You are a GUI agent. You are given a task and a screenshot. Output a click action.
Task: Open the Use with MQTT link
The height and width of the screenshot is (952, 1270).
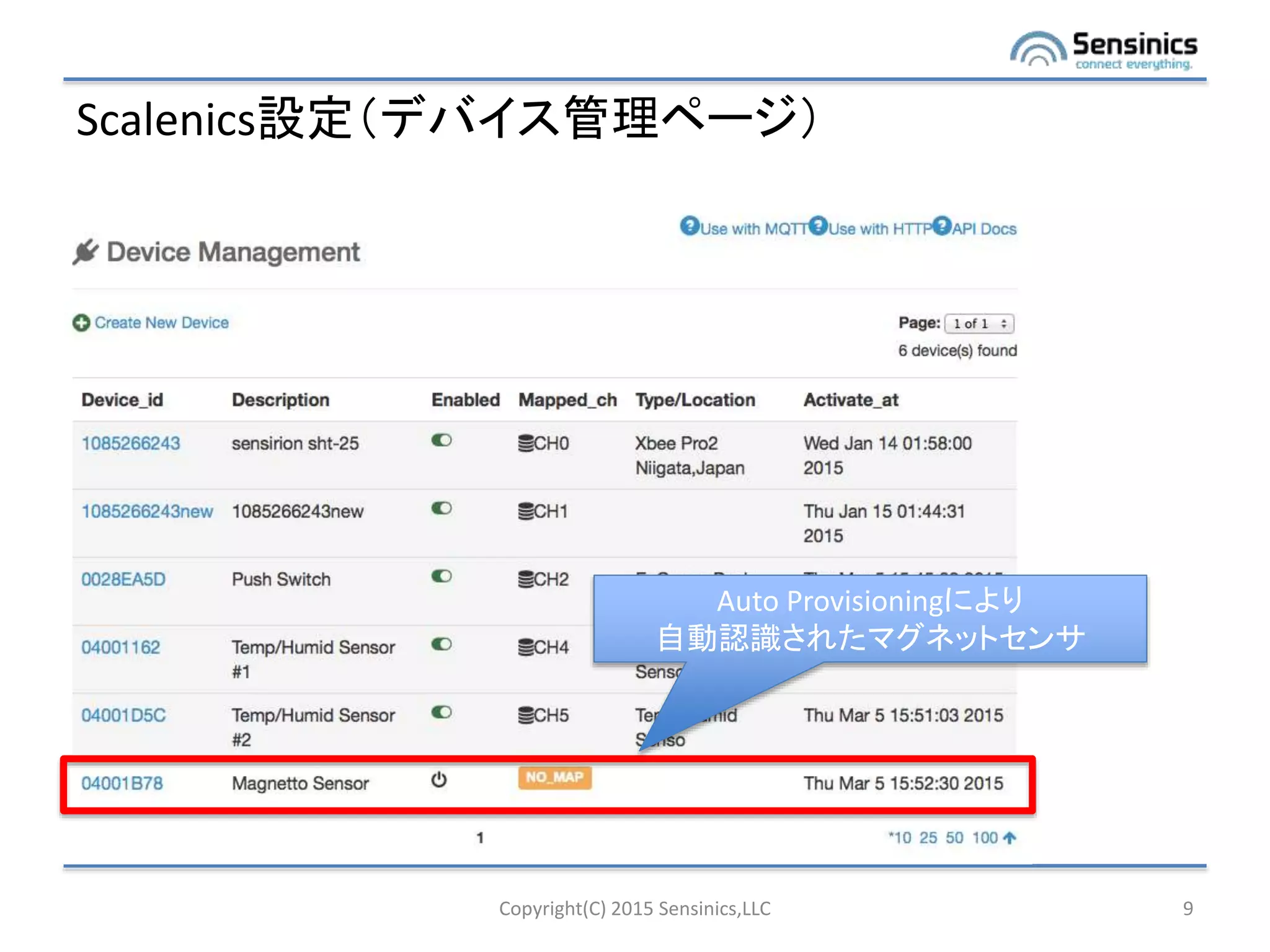pyautogui.click(x=754, y=229)
